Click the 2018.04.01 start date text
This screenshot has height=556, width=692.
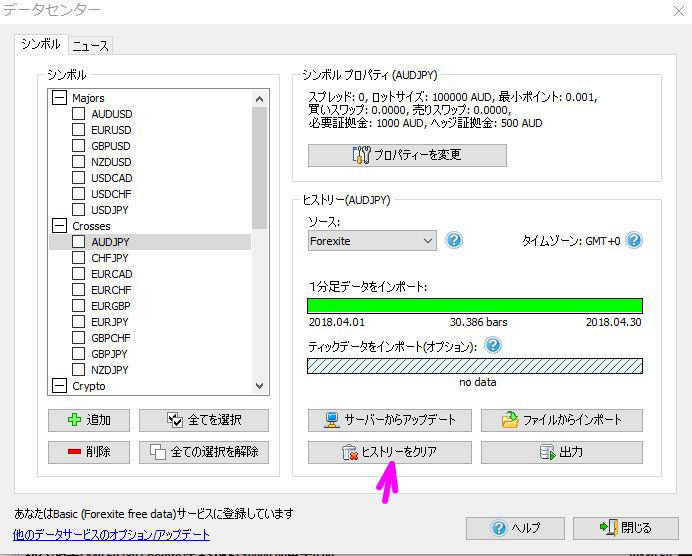click(337, 322)
